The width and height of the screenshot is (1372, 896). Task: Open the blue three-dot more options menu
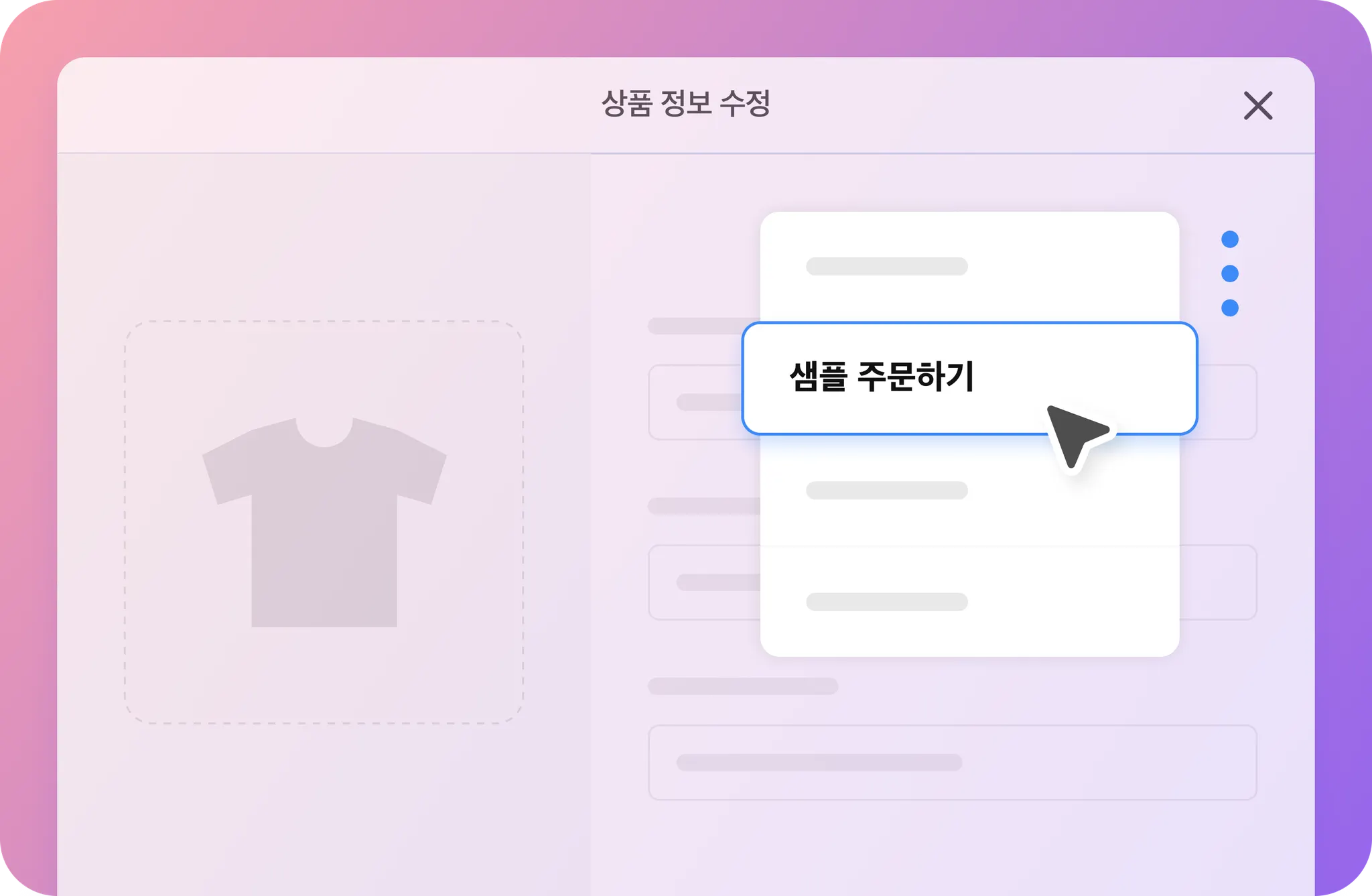1230,273
